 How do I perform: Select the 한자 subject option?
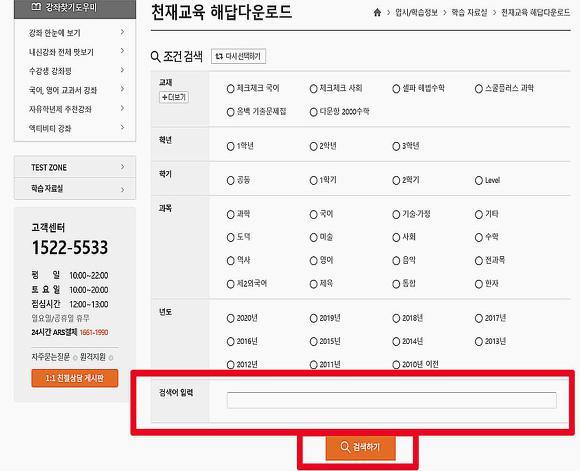[x=479, y=284]
